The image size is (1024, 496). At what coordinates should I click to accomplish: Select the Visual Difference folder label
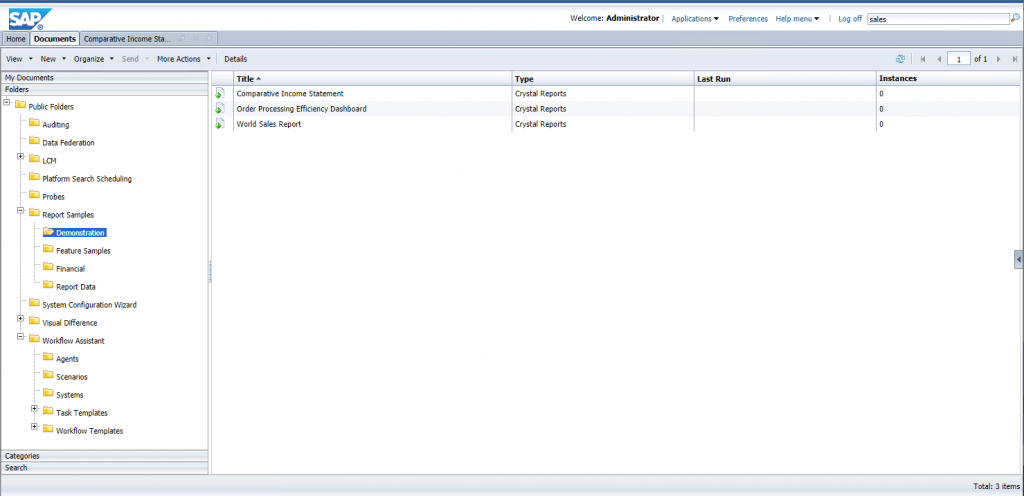pos(70,322)
